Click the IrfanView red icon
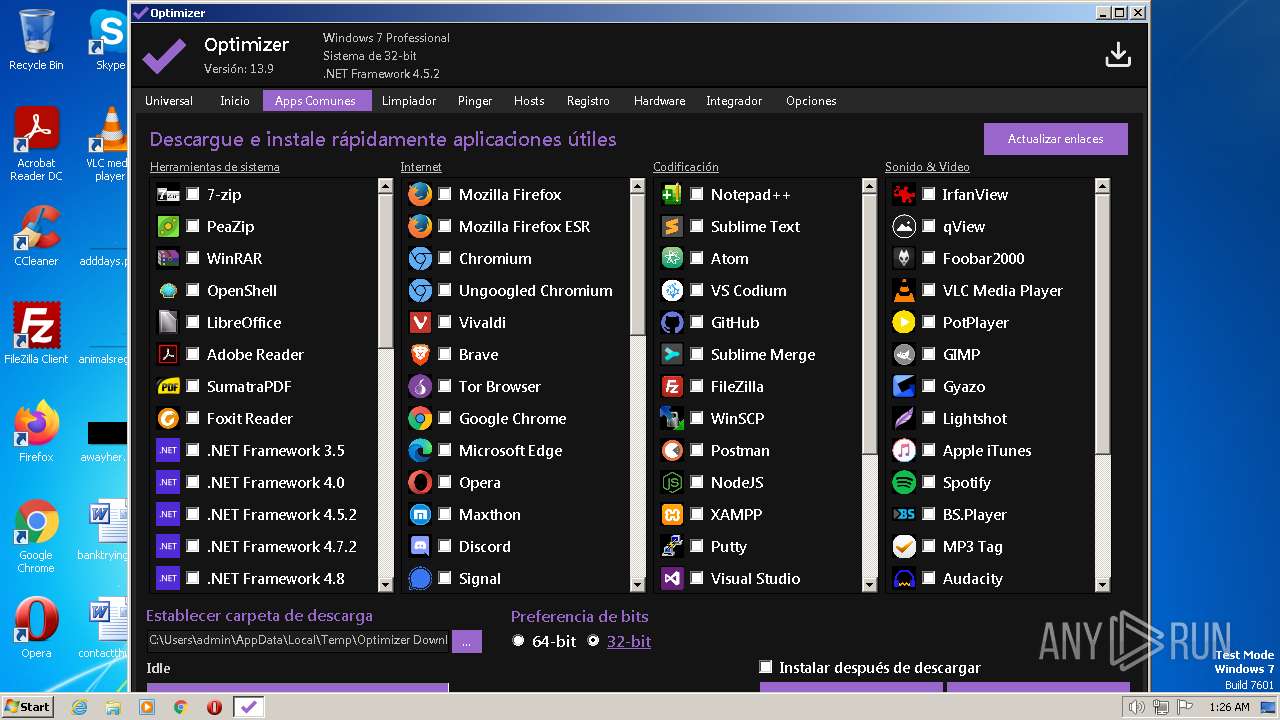 (x=904, y=195)
